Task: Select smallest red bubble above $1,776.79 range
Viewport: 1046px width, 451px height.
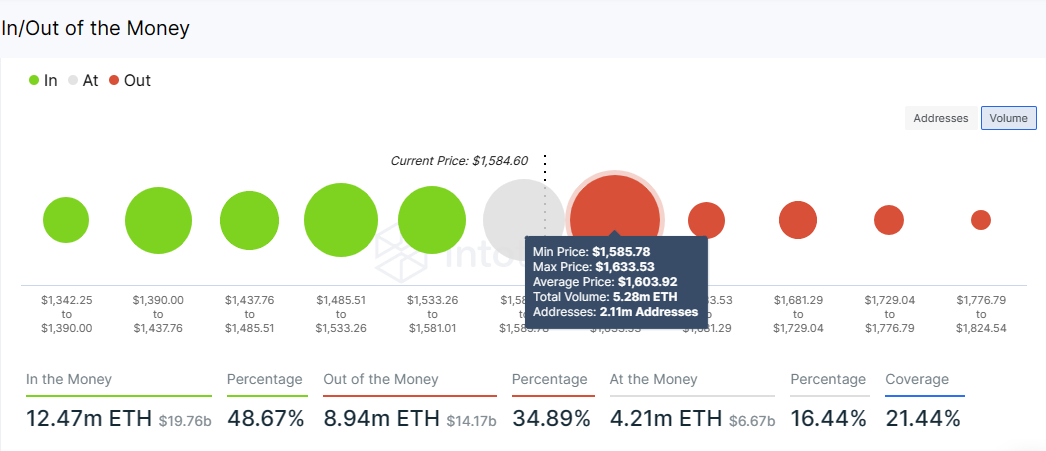Action: 981,220
